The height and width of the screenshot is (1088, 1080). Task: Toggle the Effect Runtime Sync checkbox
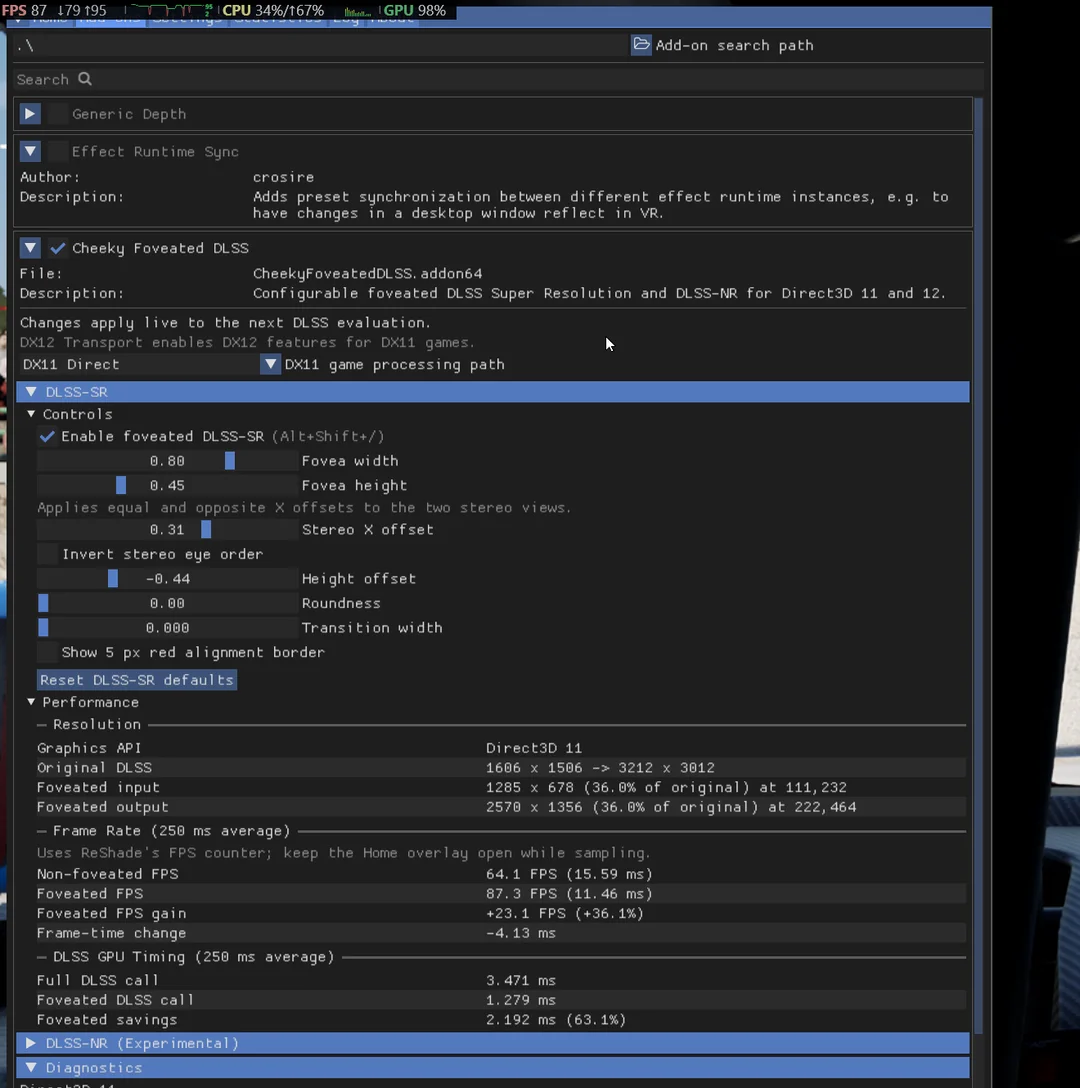tap(58, 151)
